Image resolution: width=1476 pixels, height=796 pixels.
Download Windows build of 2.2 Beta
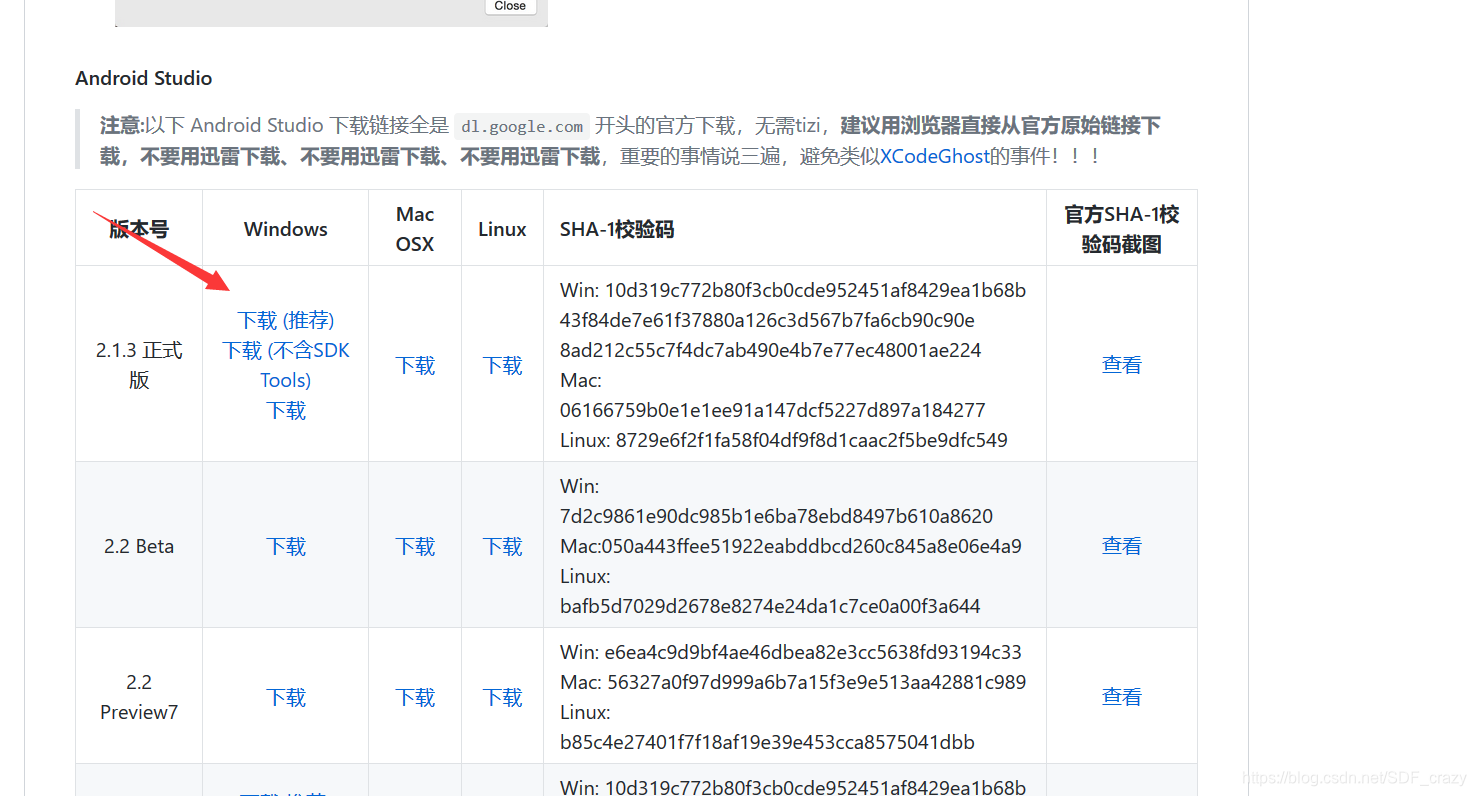tap(286, 546)
